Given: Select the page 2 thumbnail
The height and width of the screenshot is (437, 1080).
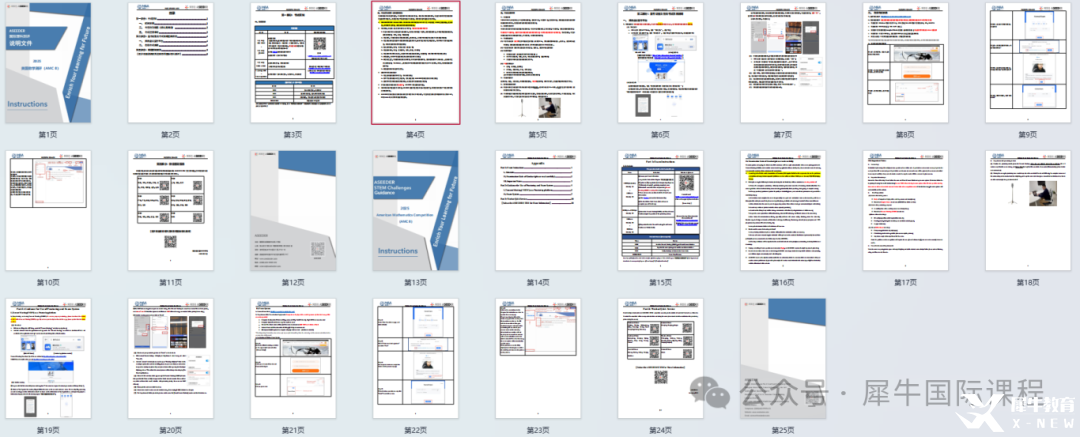Looking at the screenshot, I should [170, 61].
